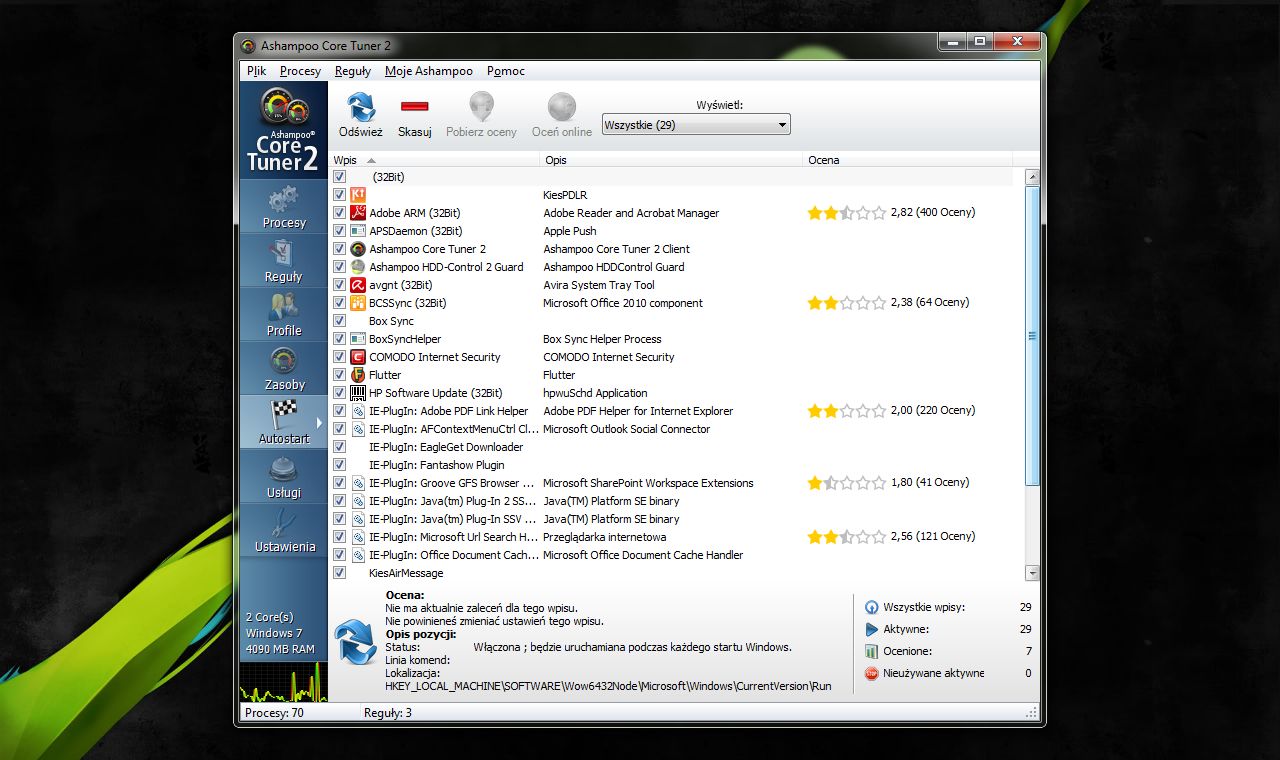Screen dimensions: 1280x760
Task: Click the Wpis column sort arrow
Action: coord(372,160)
